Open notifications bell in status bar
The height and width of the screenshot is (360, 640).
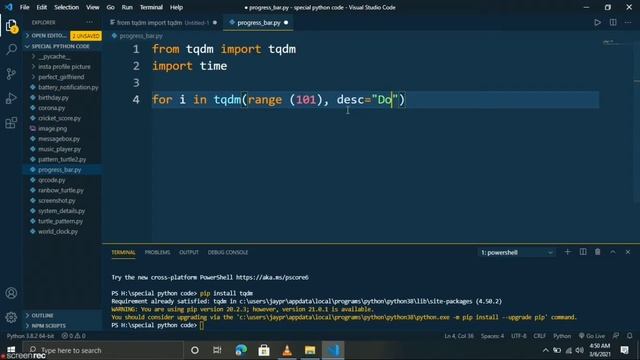[629, 336]
